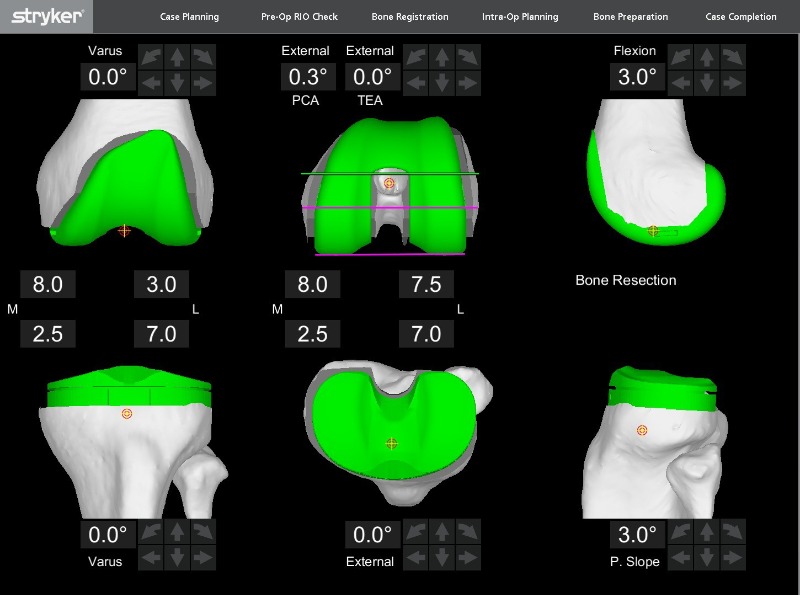Click the upper-right diagonal arrow beside tibial Varus (bottom-left)
The width and height of the screenshot is (800, 595).
203,532
